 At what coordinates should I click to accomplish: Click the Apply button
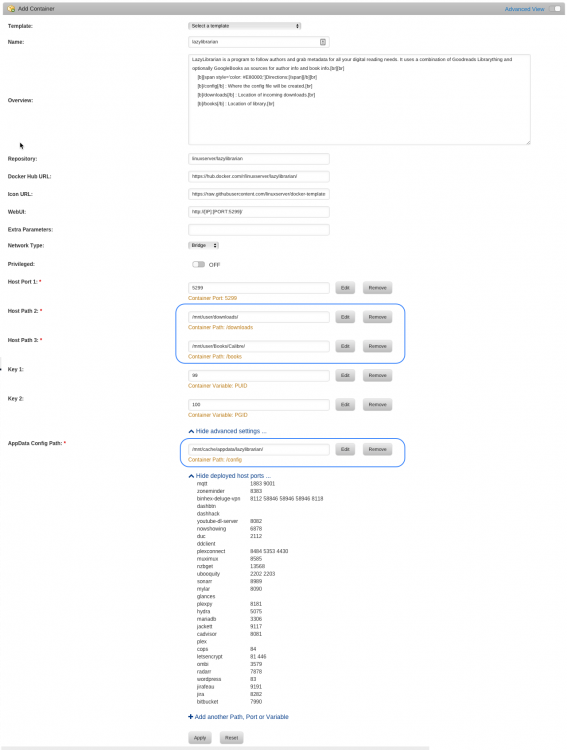coord(200,738)
